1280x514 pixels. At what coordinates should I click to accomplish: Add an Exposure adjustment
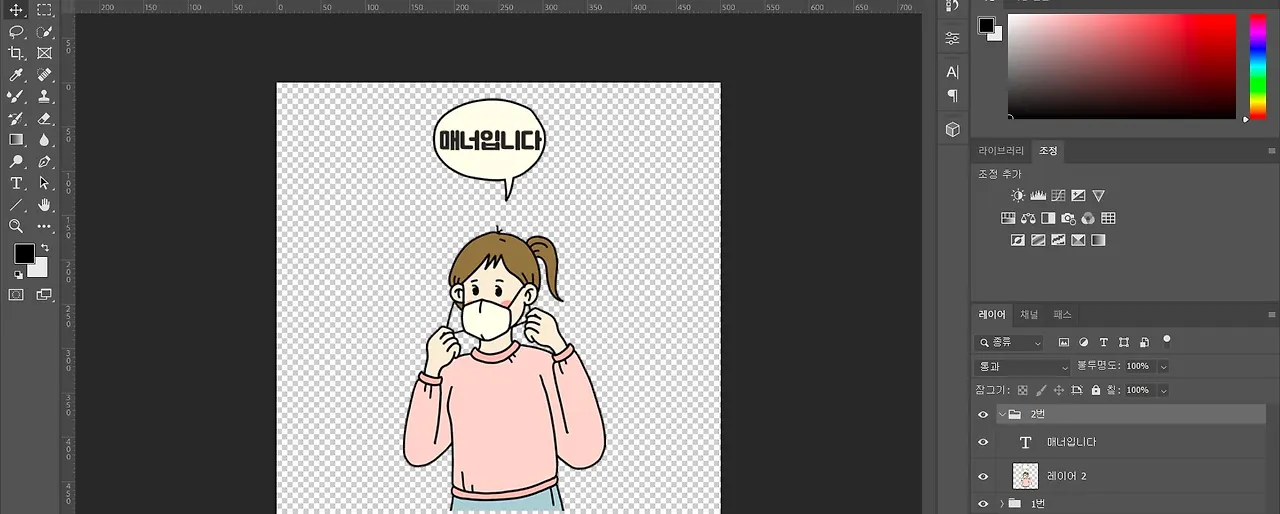[1078, 196]
